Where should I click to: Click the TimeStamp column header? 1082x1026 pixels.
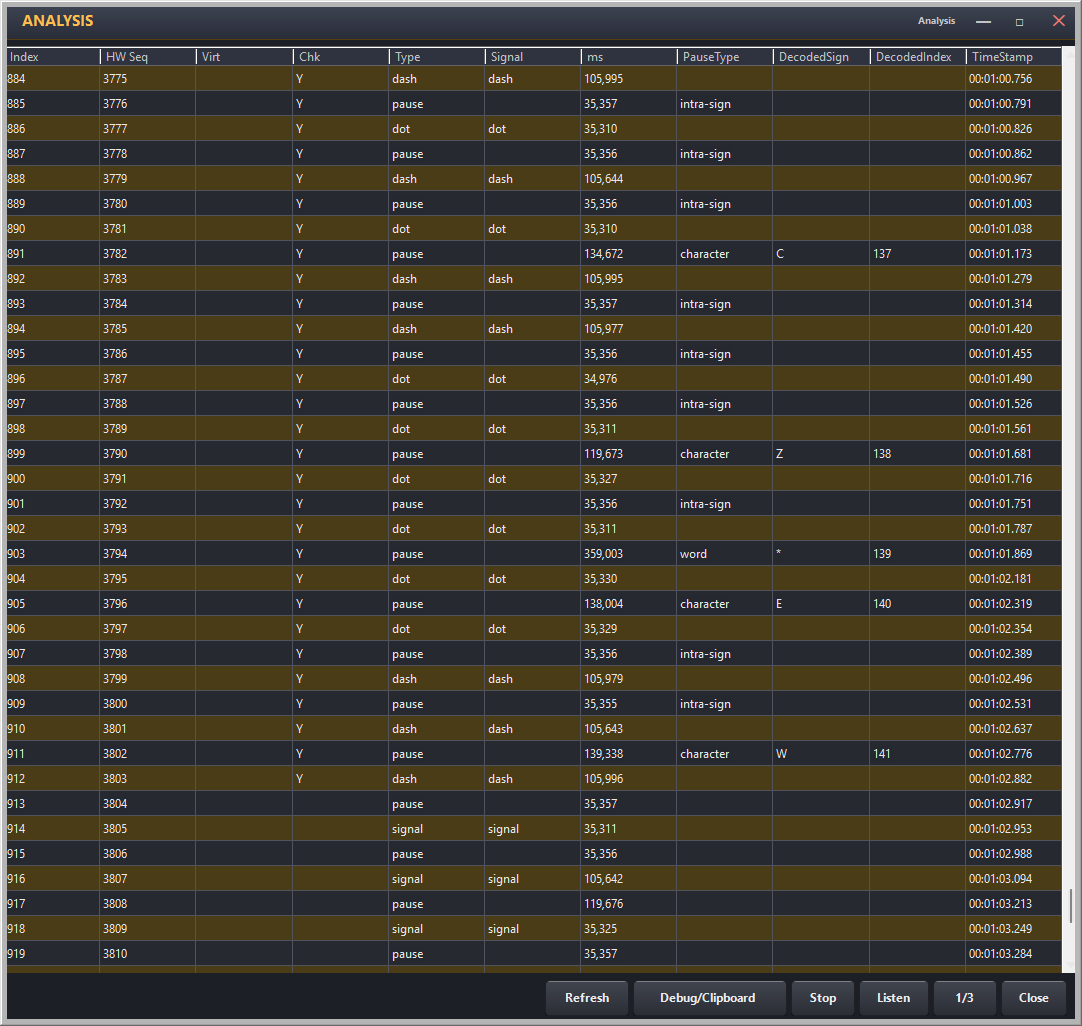click(x=1014, y=57)
